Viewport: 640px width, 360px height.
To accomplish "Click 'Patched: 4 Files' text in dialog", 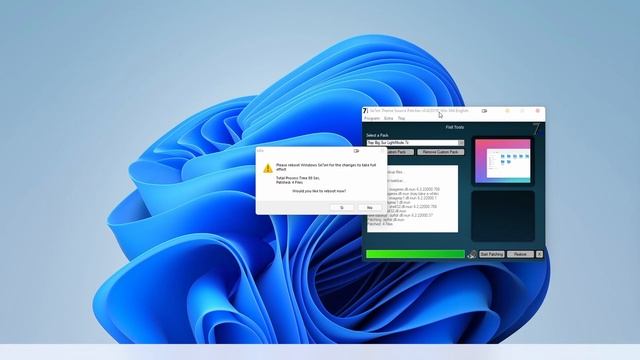I will tap(289, 182).
